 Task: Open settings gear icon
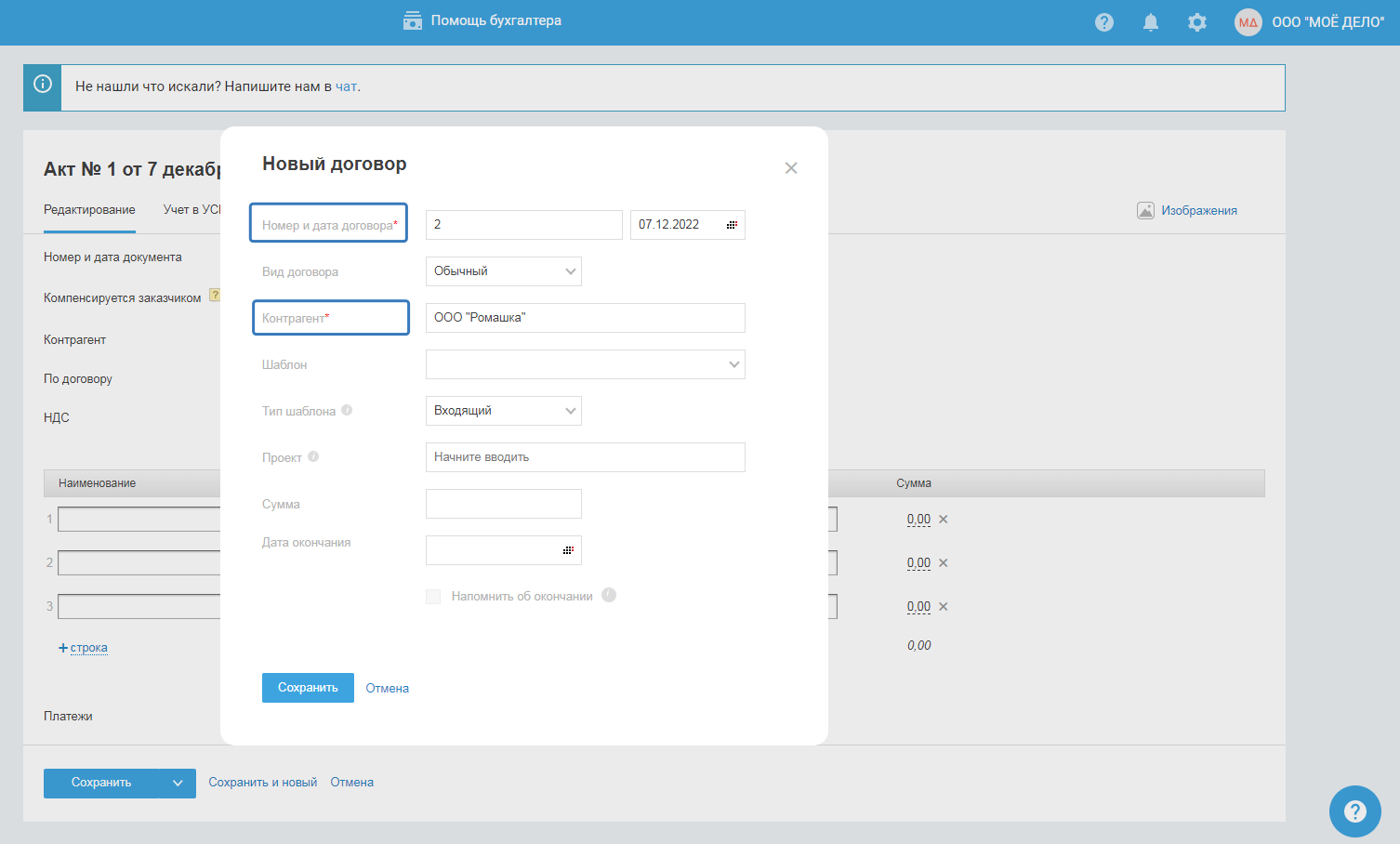click(1196, 22)
